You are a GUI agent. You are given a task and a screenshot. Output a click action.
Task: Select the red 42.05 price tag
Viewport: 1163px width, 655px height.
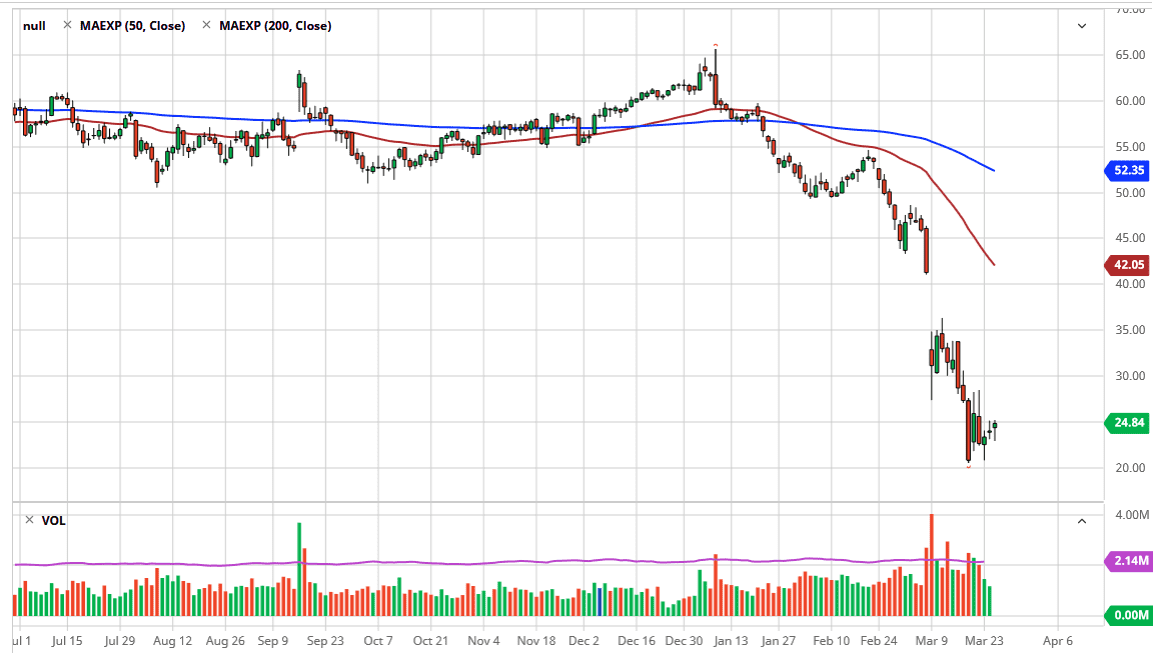click(1129, 265)
